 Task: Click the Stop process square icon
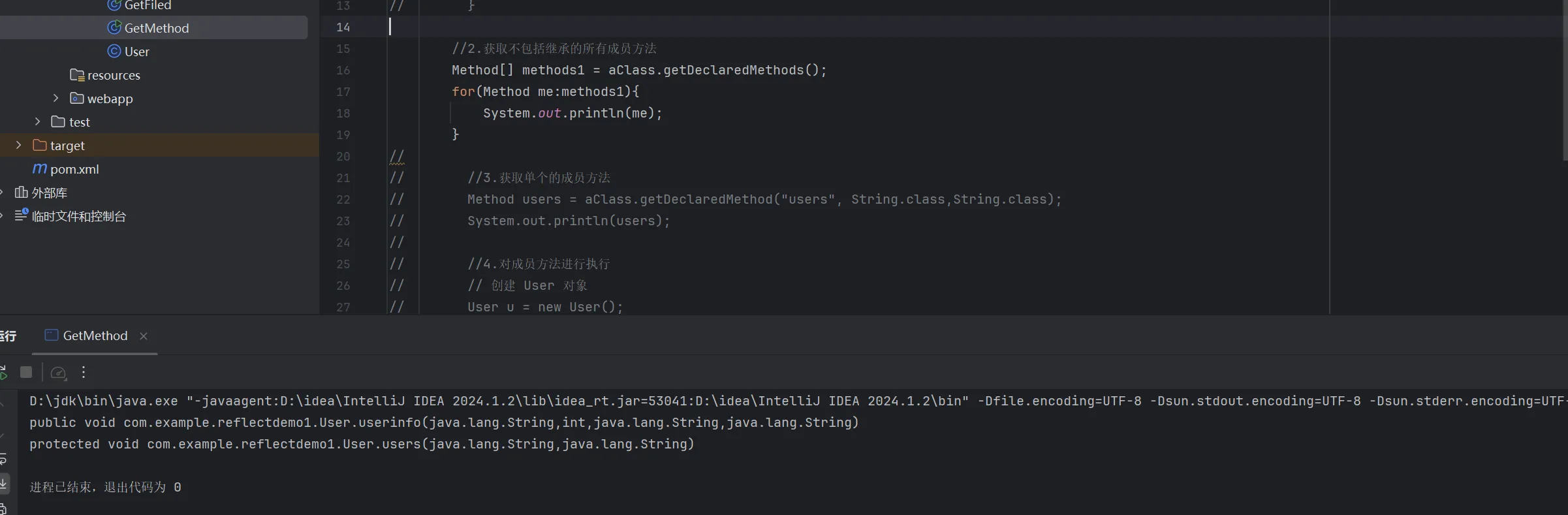pyautogui.click(x=26, y=372)
